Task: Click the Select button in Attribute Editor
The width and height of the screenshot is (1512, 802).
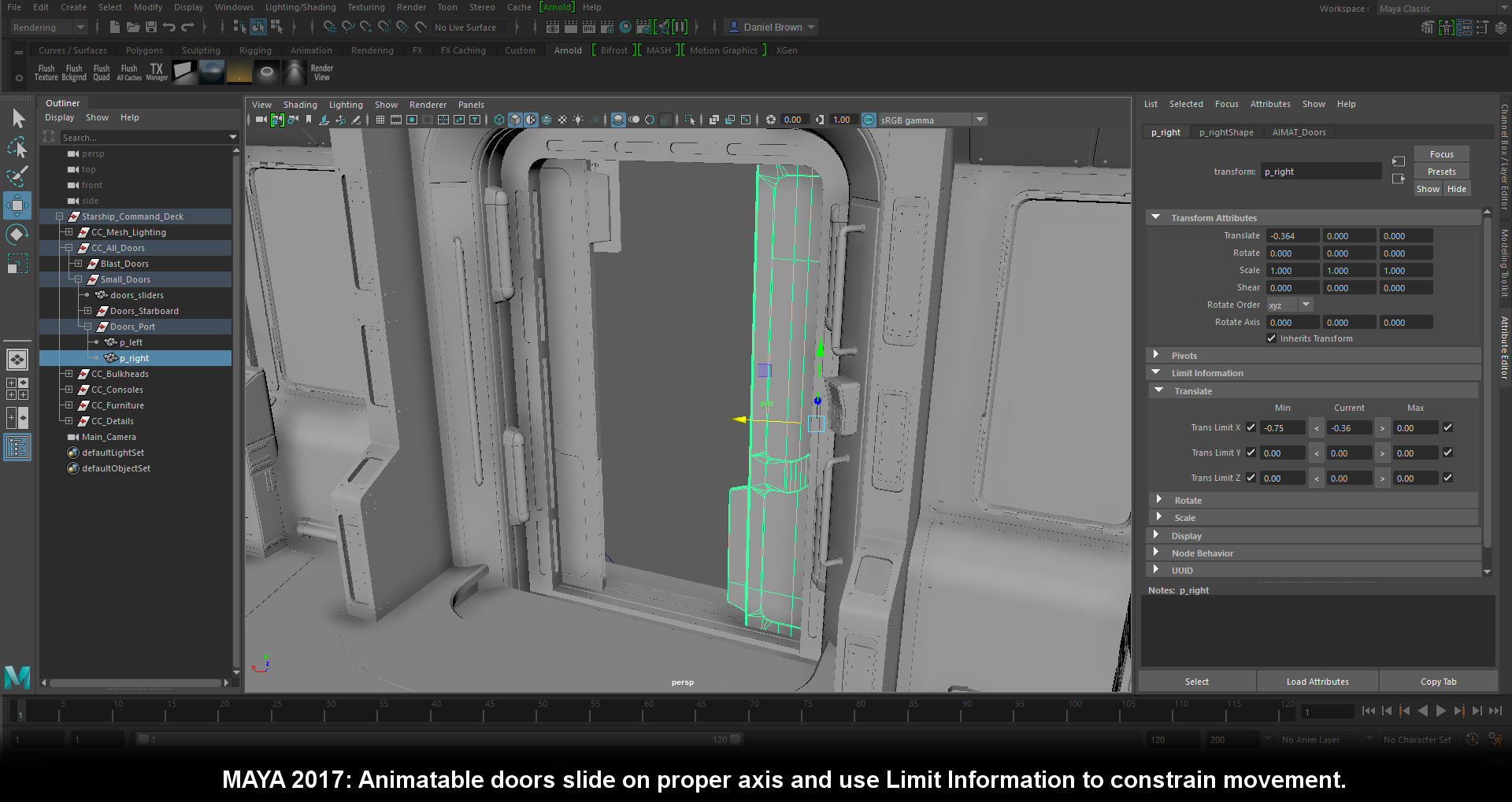Action: coord(1197,682)
